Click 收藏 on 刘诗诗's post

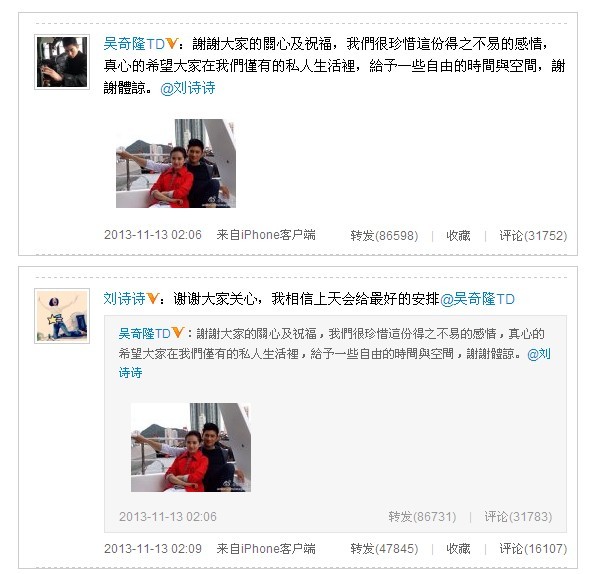click(458, 548)
